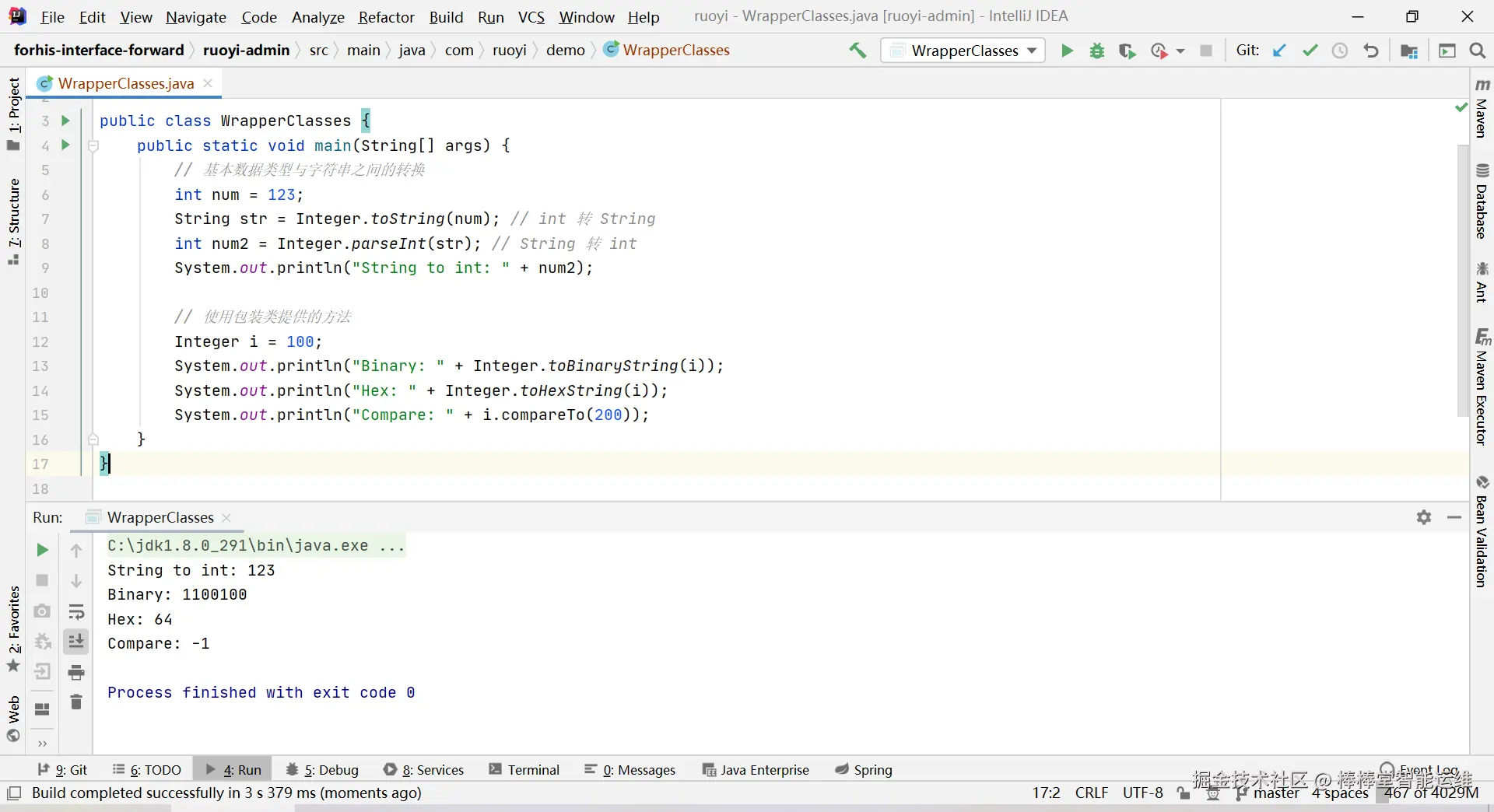Screen dimensions: 1494x812
Task: Commit changes using the green checkmark
Action: click(1310, 51)
